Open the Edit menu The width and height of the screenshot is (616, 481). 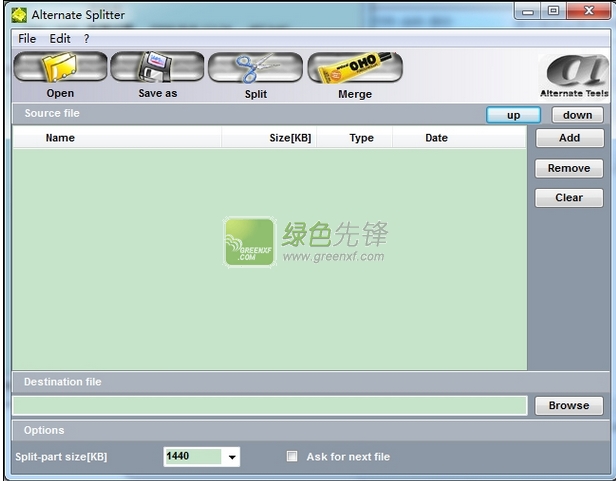point(60,39)
